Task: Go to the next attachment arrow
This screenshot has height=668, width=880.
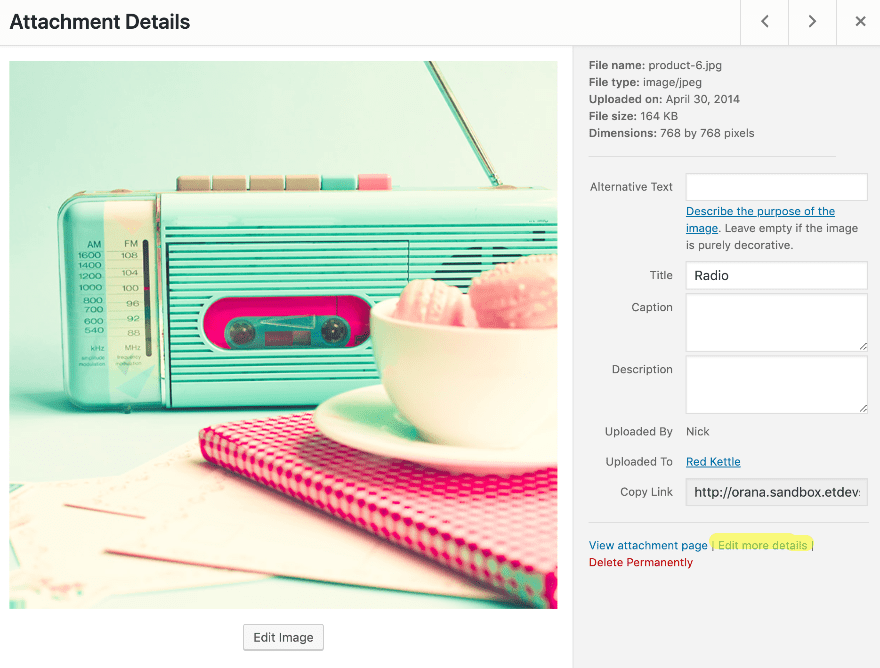Action: 812,22
